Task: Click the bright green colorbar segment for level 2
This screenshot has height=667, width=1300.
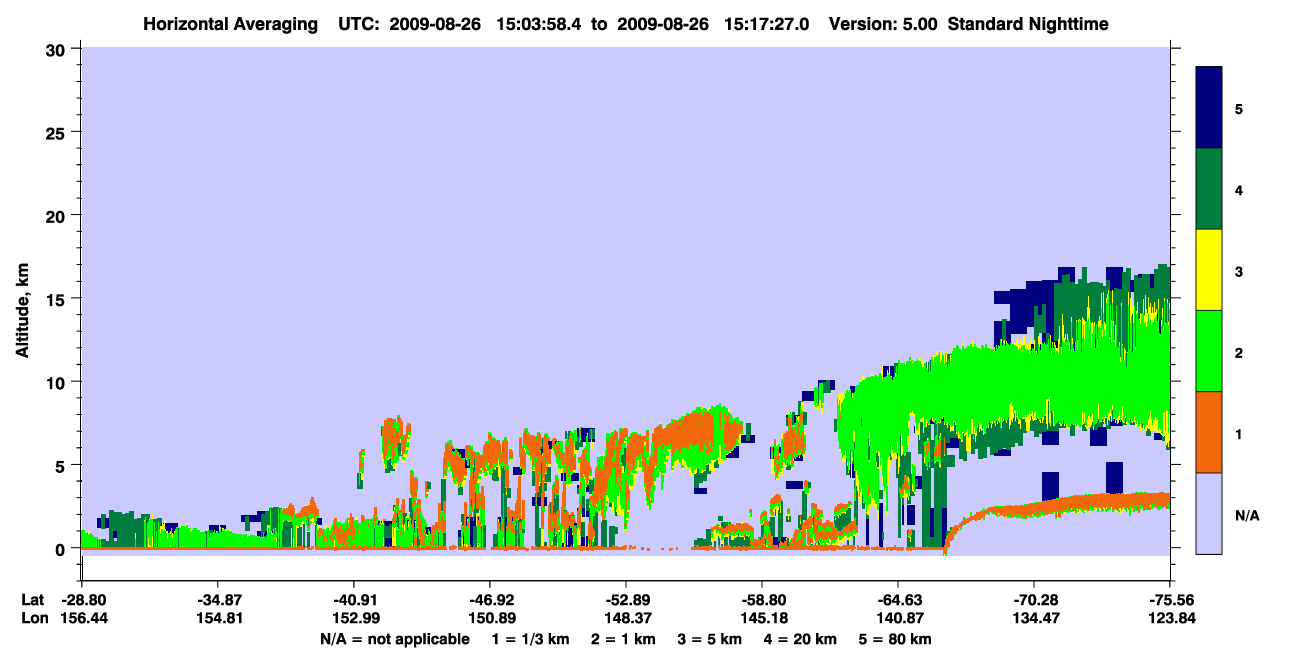Action: coord(1209,351)
